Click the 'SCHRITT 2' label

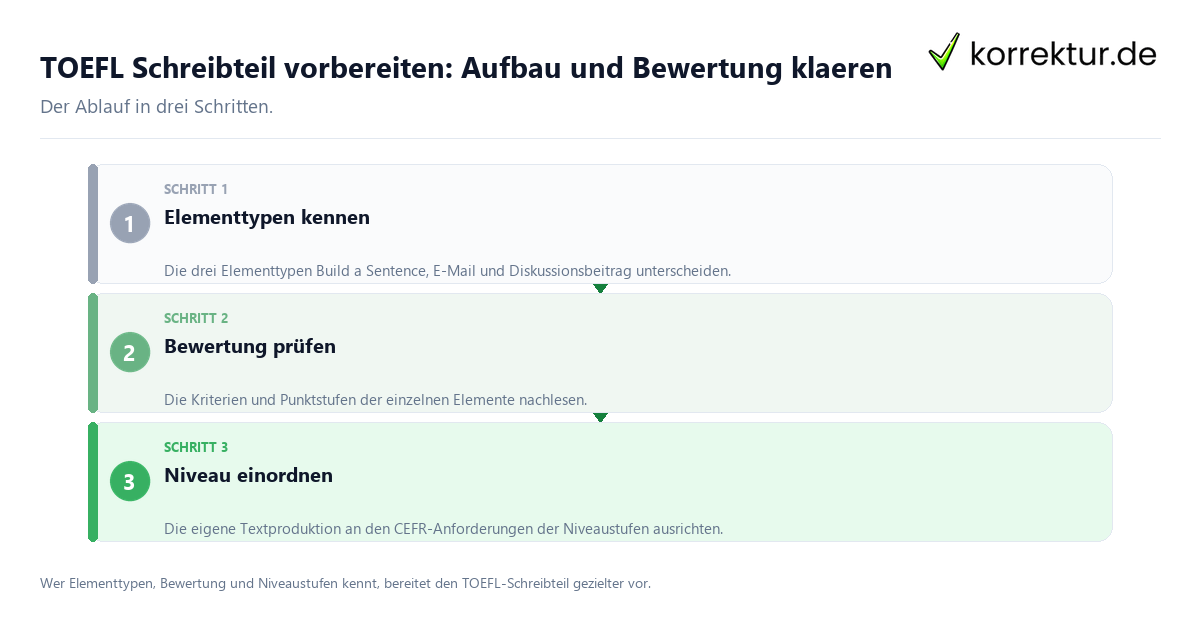coord(196,318)
